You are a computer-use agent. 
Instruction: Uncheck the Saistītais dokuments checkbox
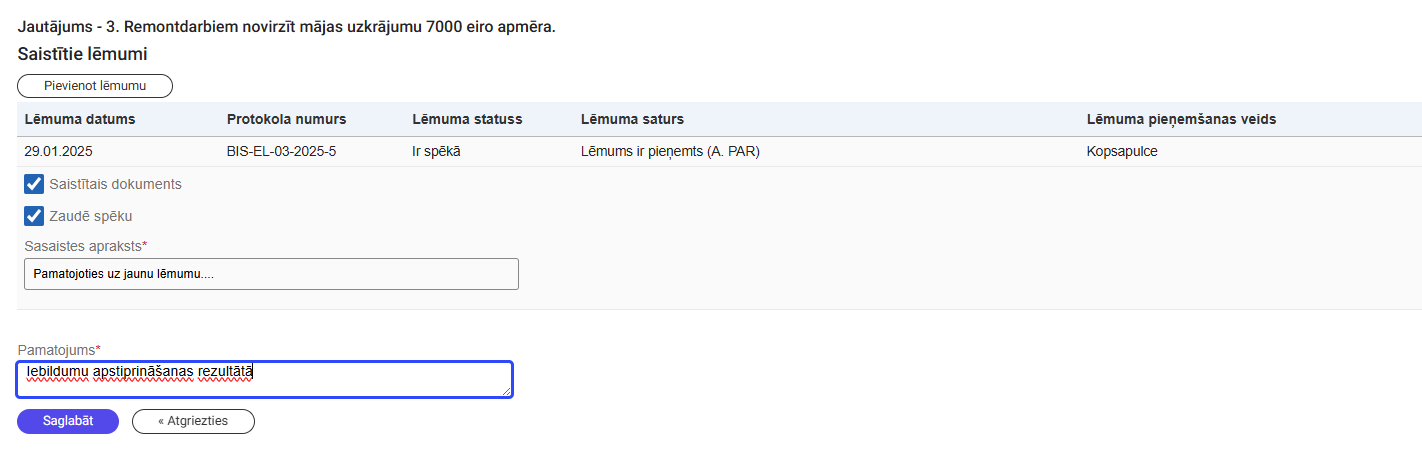(x=34, y=184)
